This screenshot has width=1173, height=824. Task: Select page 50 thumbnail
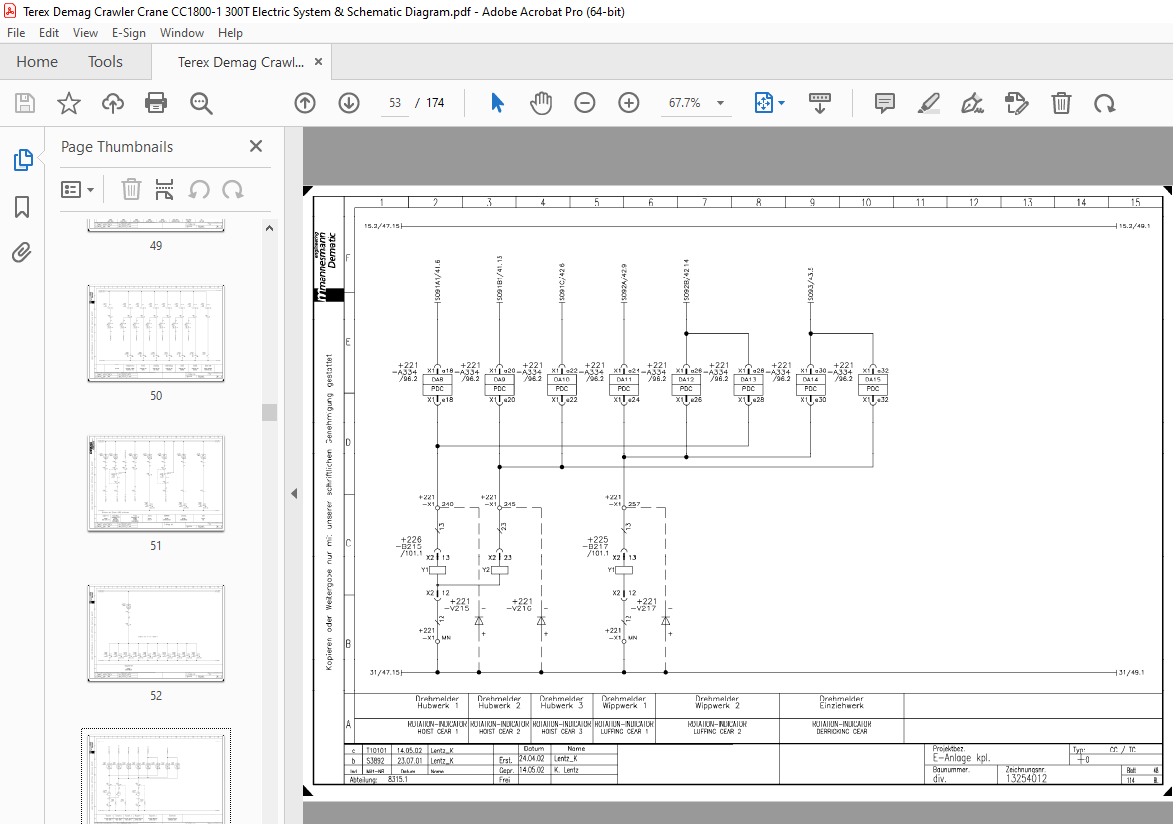click(x=156, y=333)
